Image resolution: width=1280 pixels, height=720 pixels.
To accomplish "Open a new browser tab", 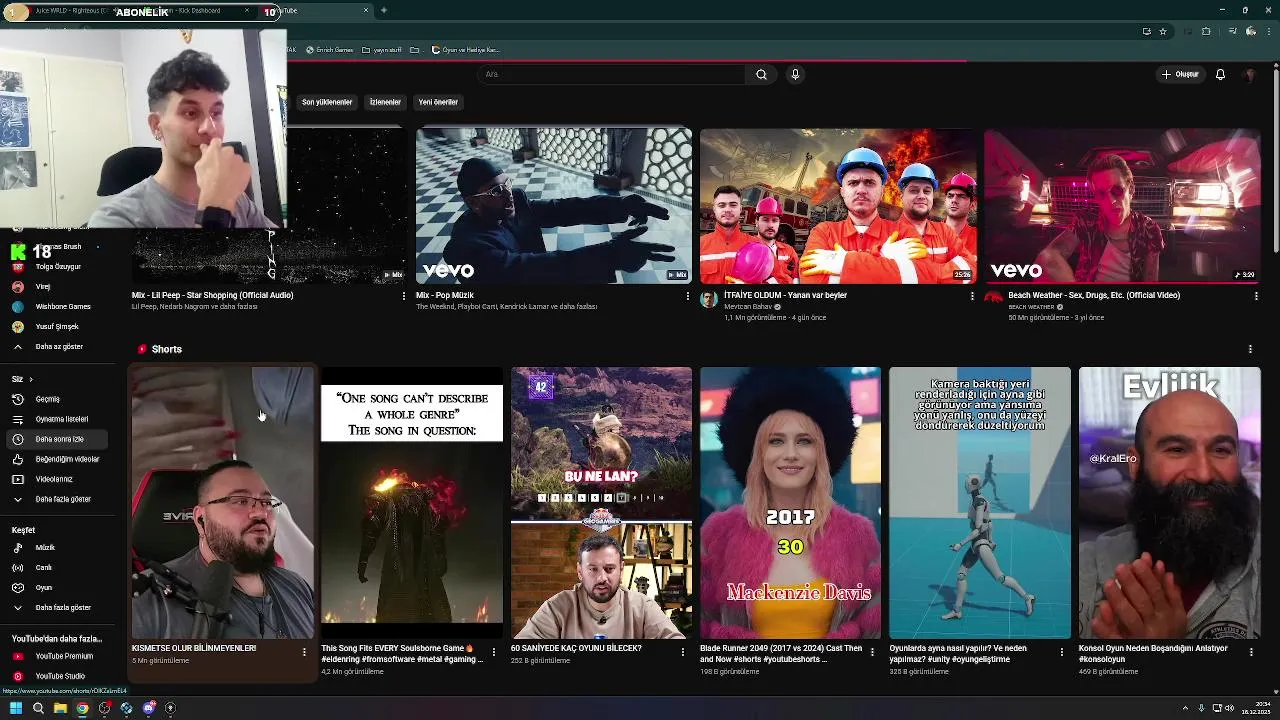I will [x=384, y=10].
